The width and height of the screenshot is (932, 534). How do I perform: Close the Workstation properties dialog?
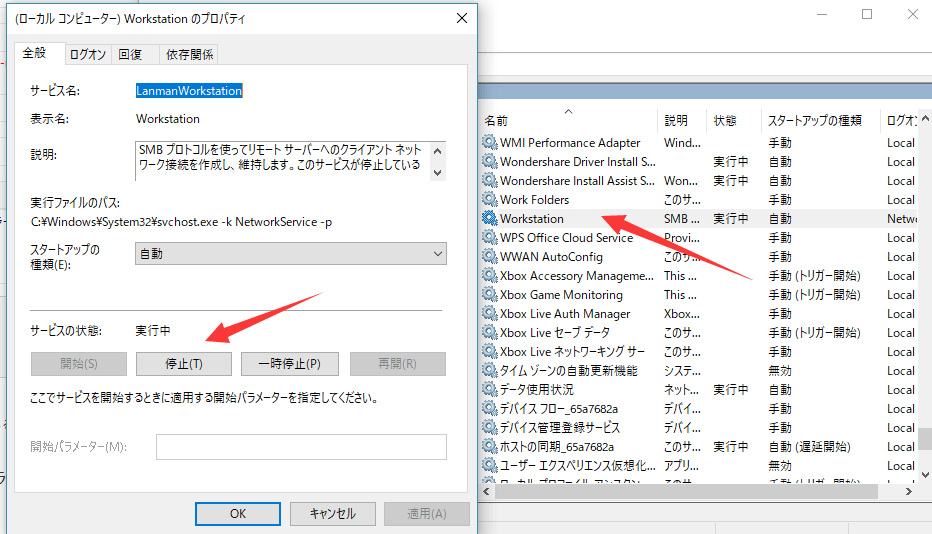(x=462, y=18)
